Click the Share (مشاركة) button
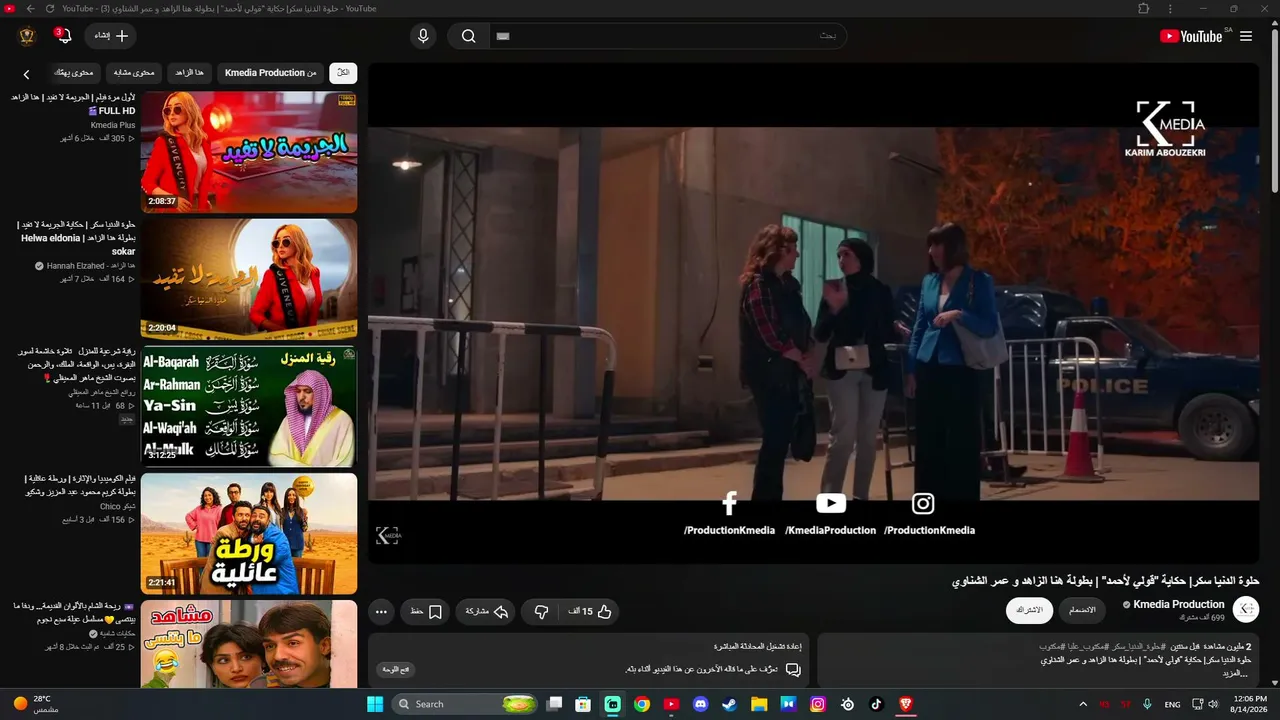1280x720 pixels. [487, 611]
